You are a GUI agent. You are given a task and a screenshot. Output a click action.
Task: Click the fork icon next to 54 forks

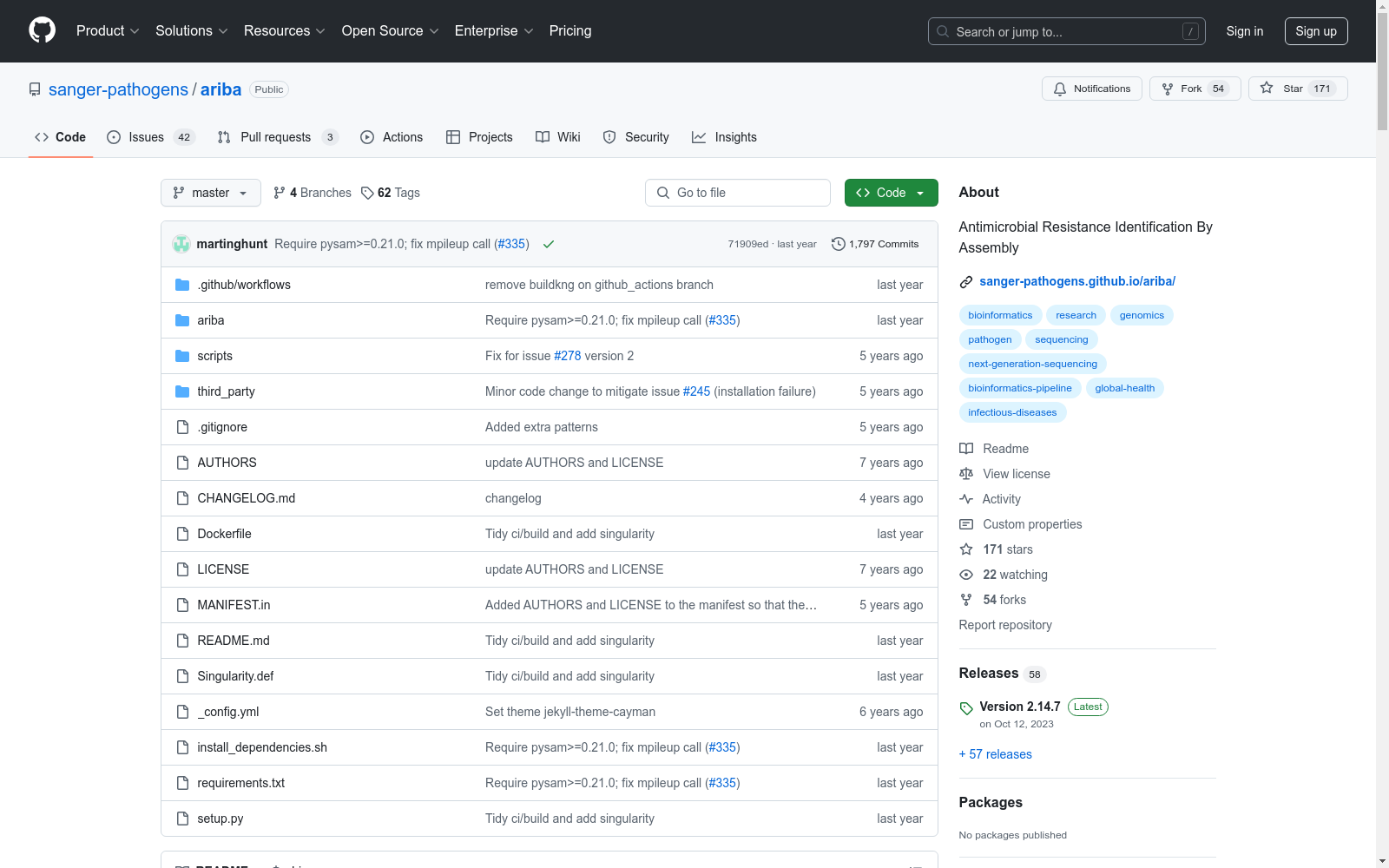(966, 600)
